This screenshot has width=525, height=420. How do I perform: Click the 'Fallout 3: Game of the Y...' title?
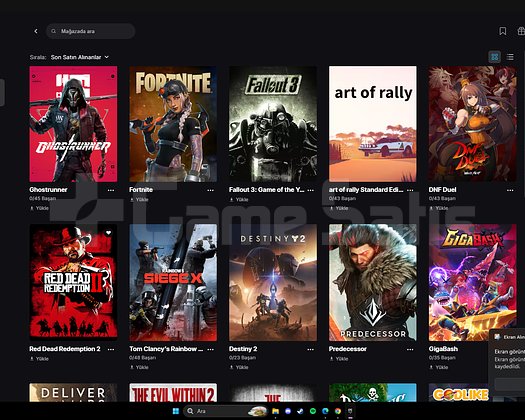(x=267, y=190)
